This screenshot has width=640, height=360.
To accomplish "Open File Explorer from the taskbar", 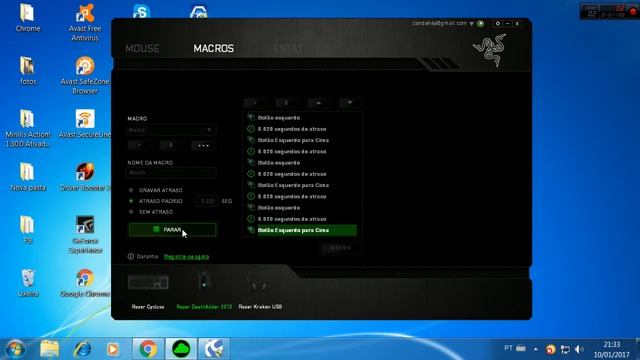I will [49, 349].
